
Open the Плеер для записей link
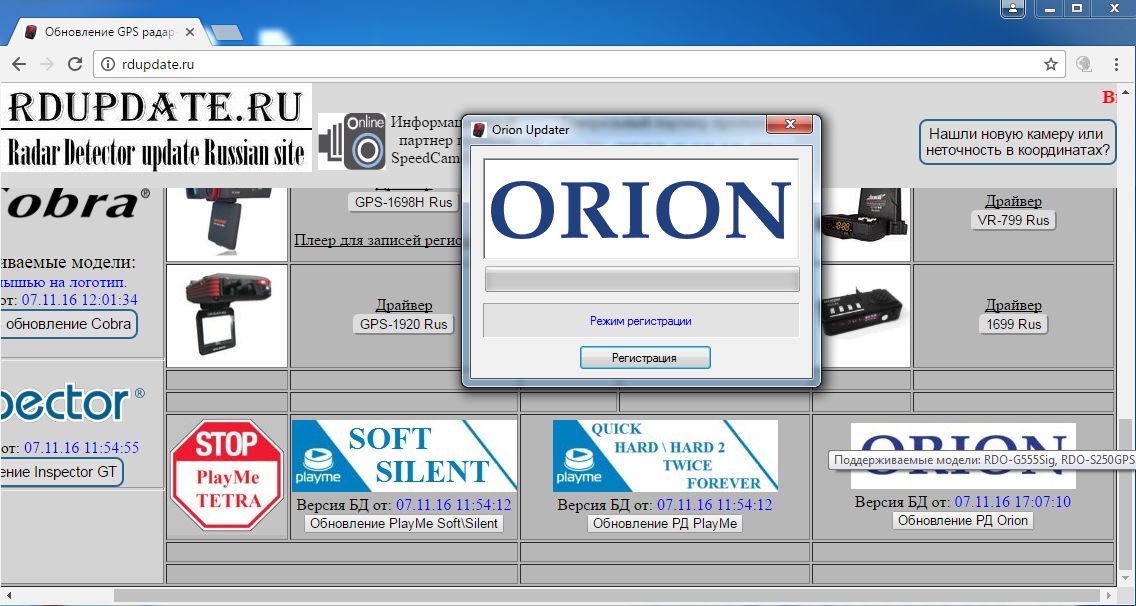[377, 239]
